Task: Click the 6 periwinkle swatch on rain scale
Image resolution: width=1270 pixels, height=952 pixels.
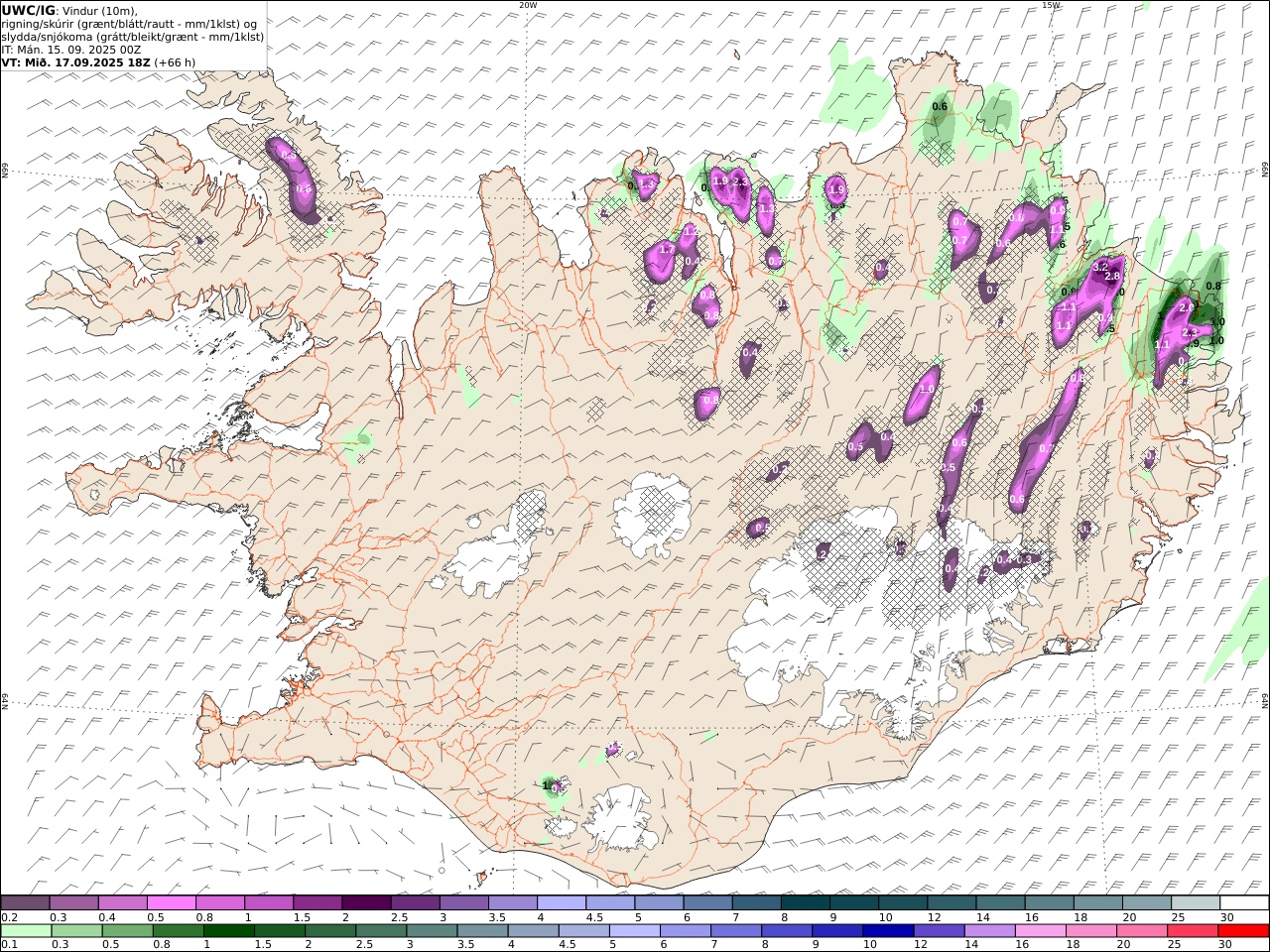Action: click(x=686, y=931)
